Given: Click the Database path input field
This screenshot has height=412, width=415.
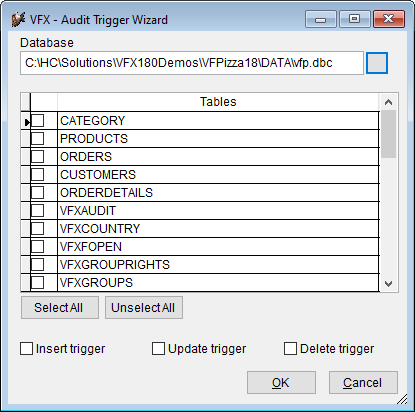Looking at the screenshot, I should coord(192,63).
